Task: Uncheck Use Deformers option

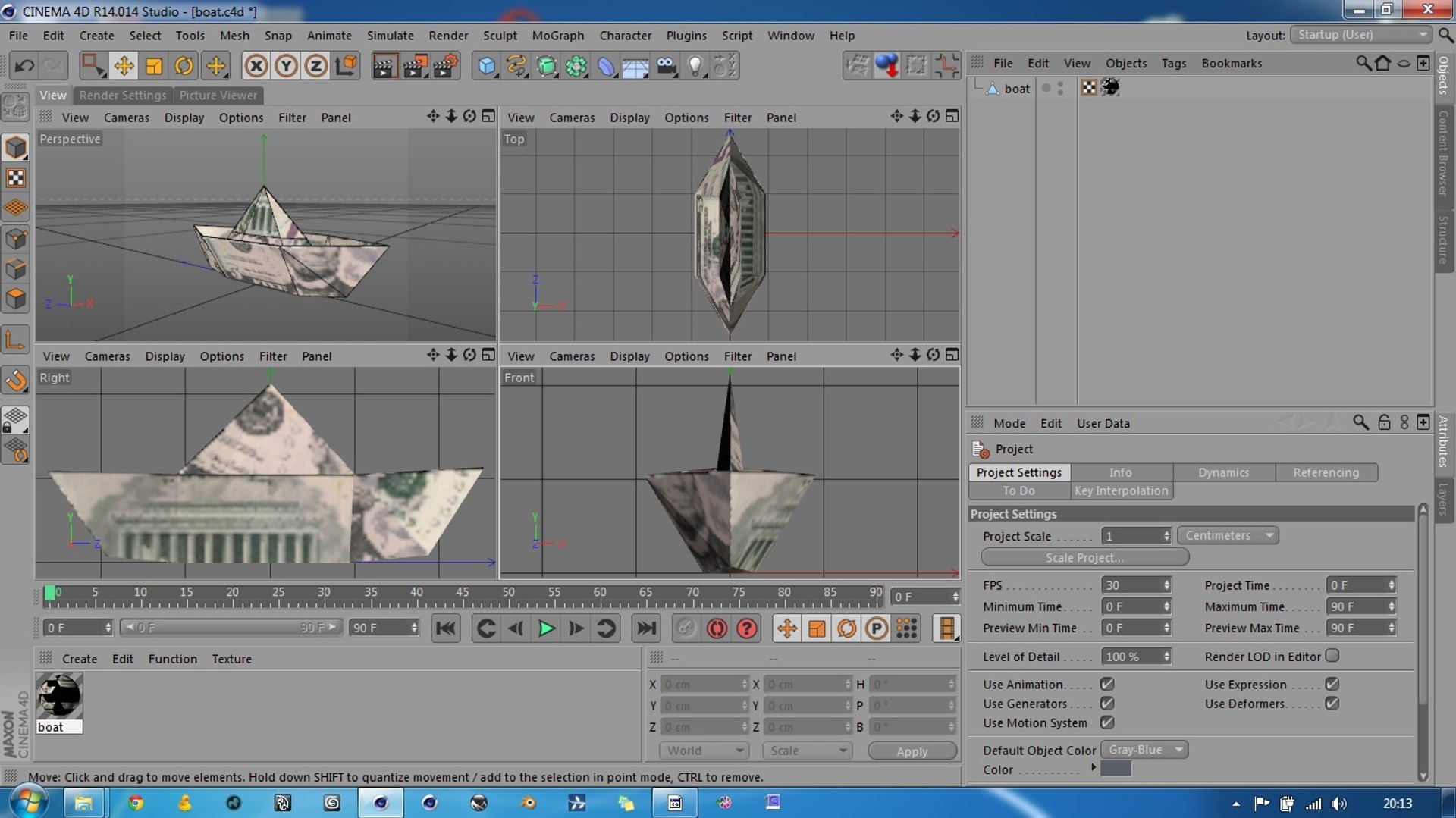Action: [x=1332, y=704]
